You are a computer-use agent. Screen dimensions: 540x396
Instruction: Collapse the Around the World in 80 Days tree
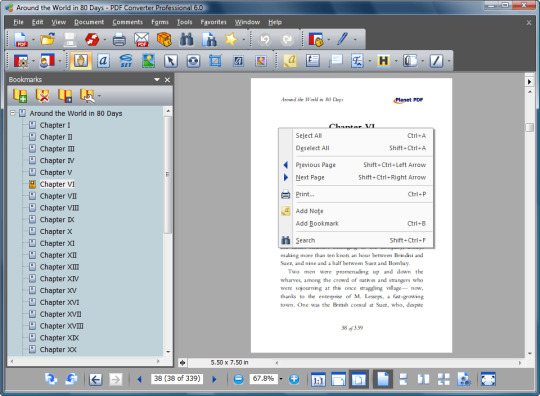pyautogui.click(x=12, y=113)
